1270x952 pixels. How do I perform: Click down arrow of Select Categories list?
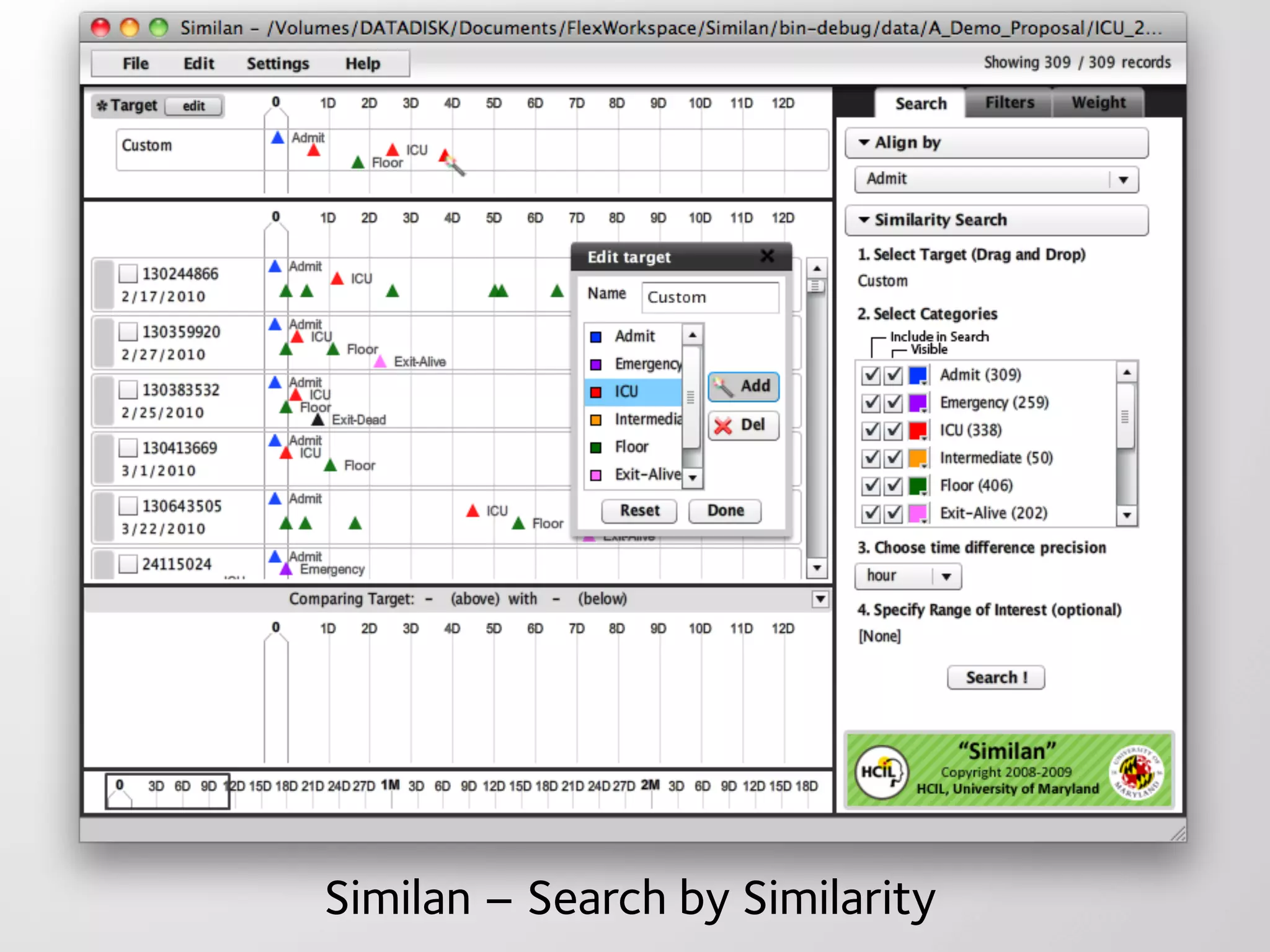[x=1127, y=516]
